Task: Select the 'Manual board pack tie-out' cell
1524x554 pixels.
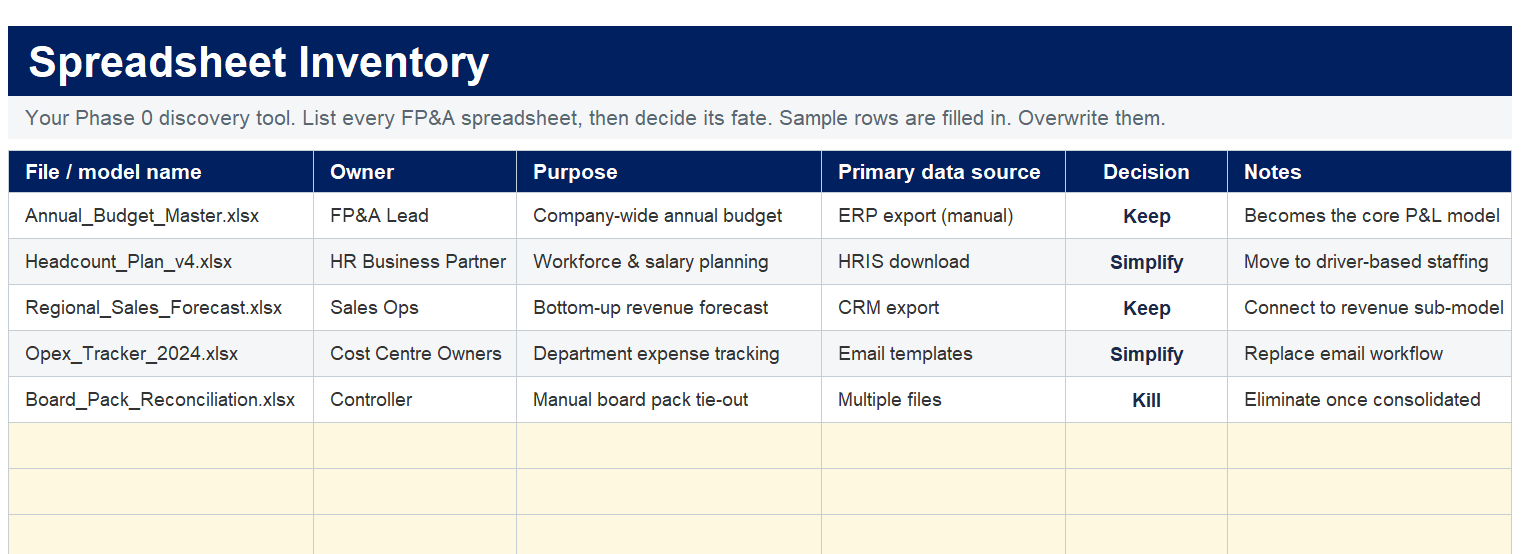Action: [669, 400]
